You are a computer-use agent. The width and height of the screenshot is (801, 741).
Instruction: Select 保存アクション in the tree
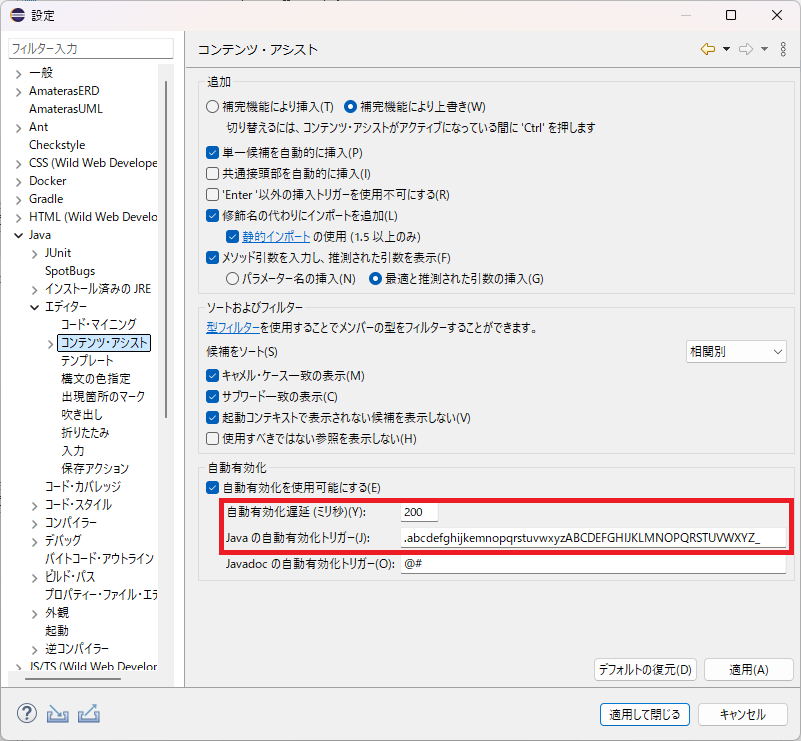(x=94, y=469)
